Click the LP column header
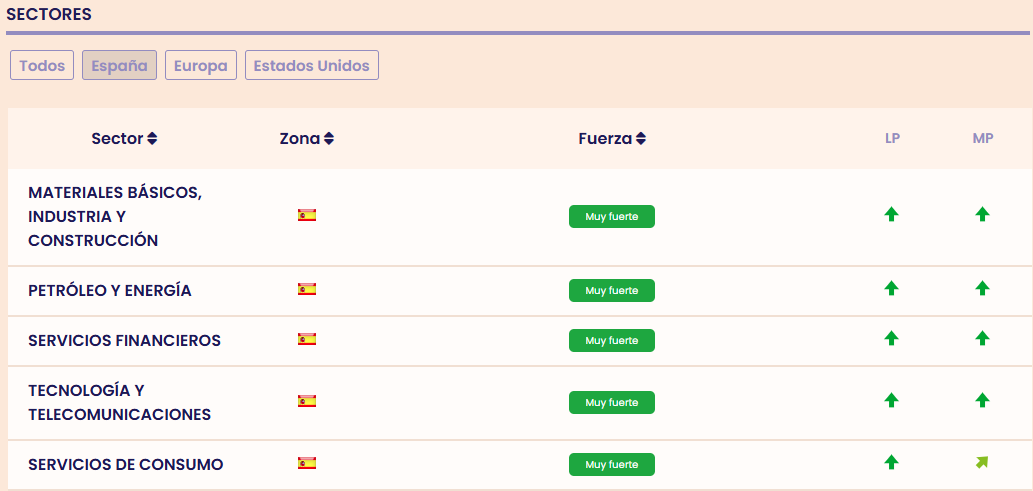 point(892,139)
